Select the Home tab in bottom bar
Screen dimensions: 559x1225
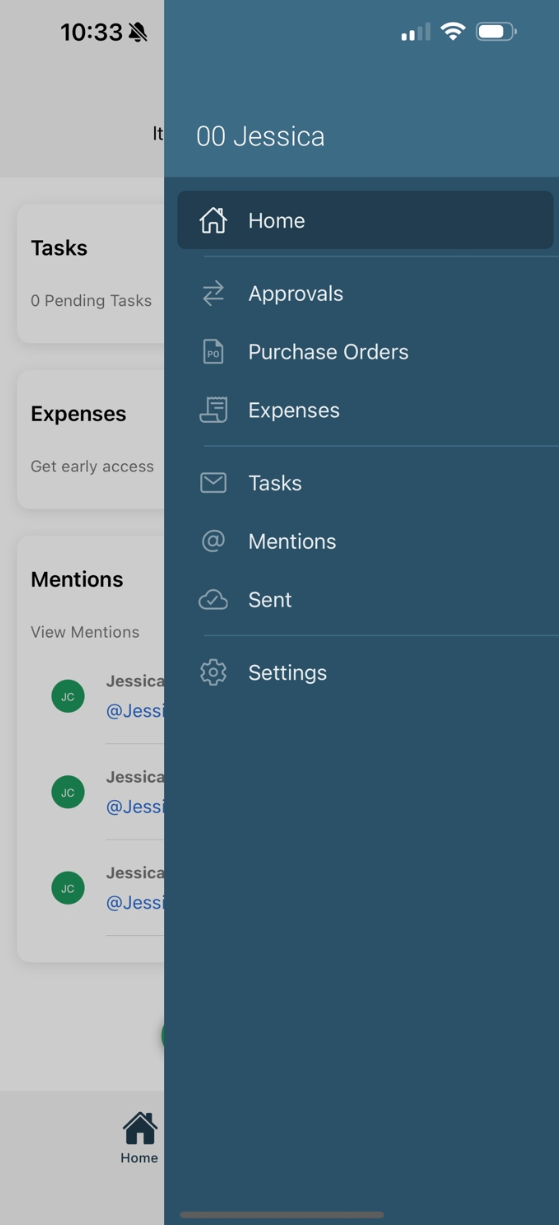point(140,1138)
